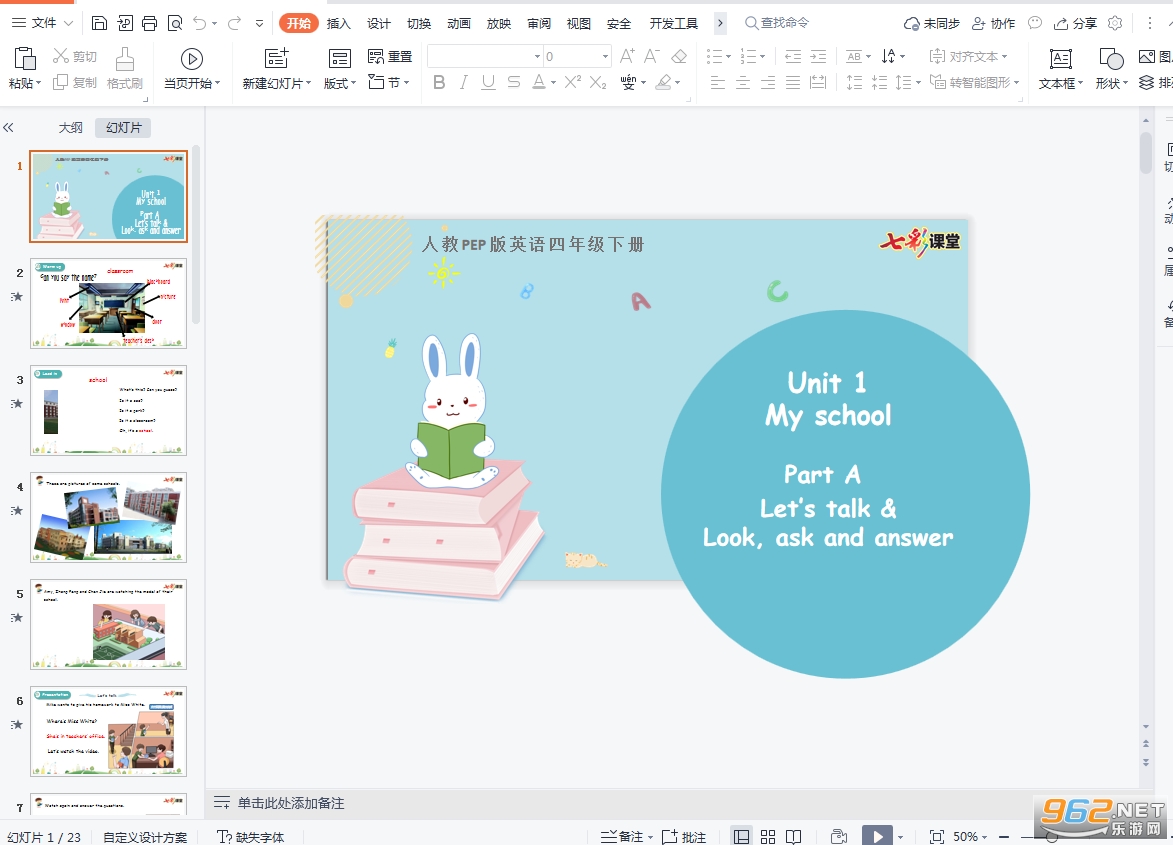Toggle the right-align paragraph button
Viewport: 1173px width, 845px height.
click(x=768, y=82)
